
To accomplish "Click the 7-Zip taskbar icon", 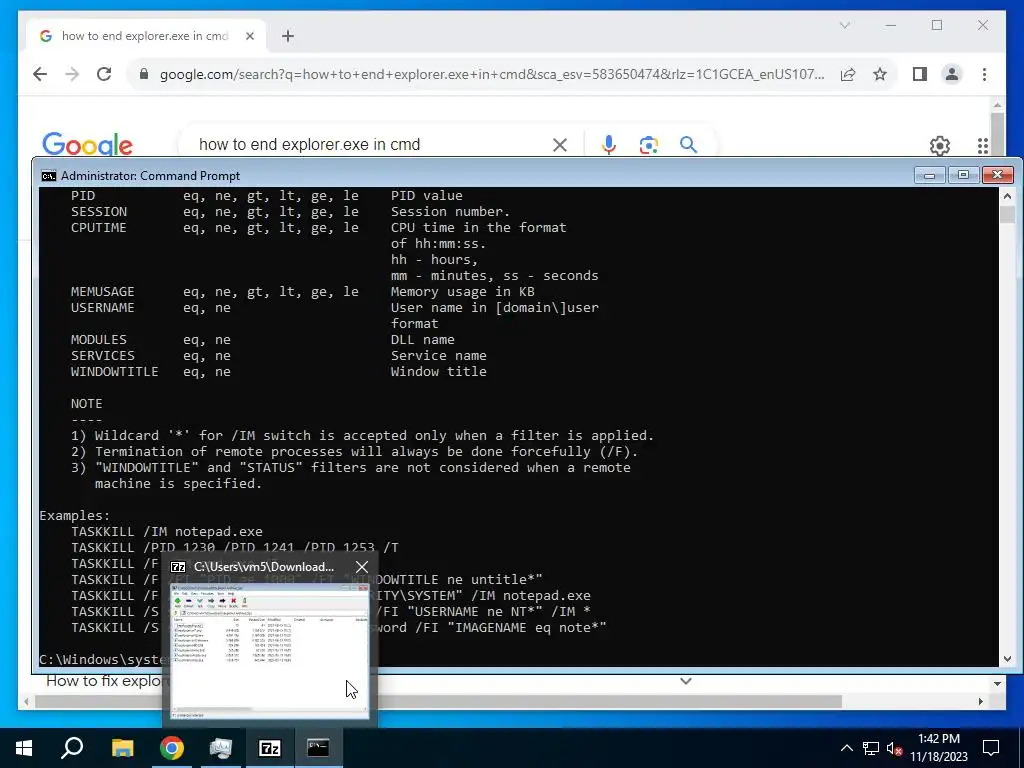I will point(270,748).
